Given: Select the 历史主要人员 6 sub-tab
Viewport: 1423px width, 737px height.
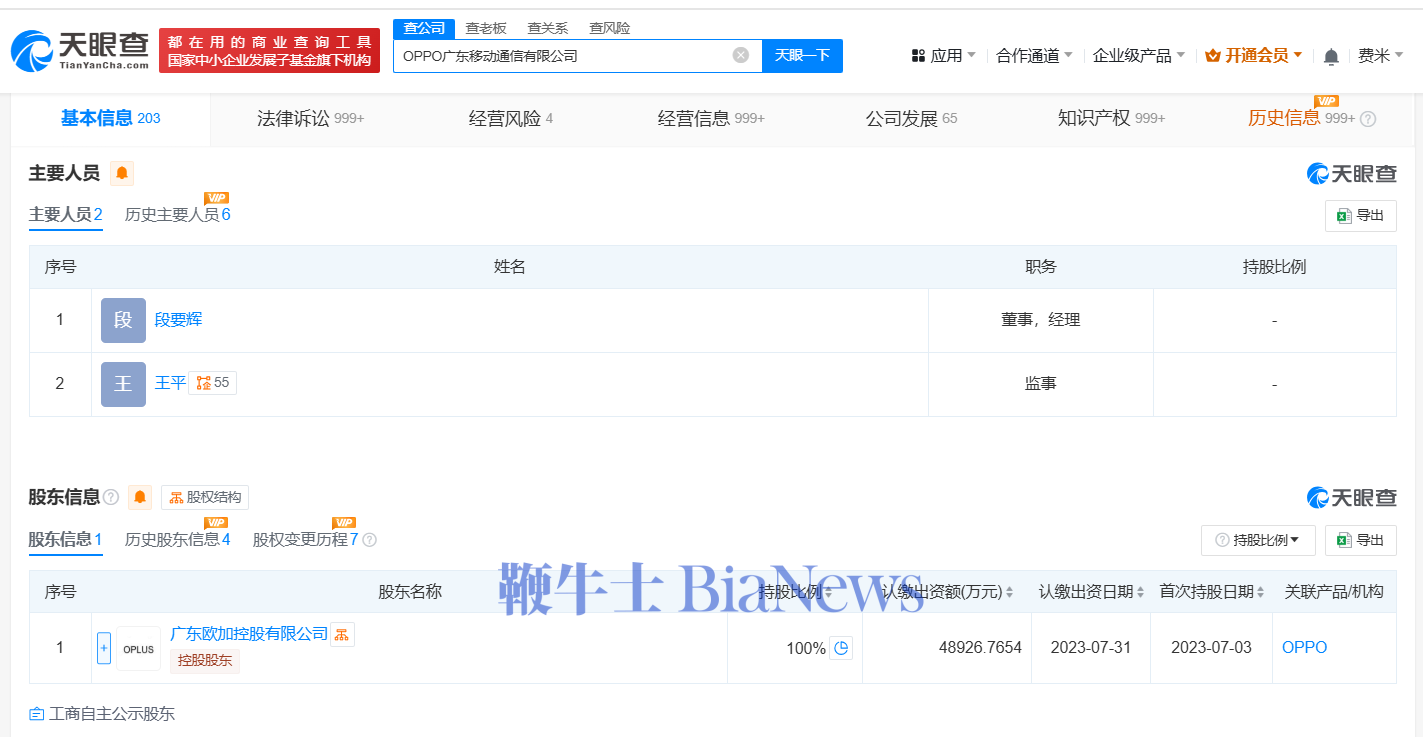Looking at the screenshot, I should pyautogui.click(x=178, y=215).
